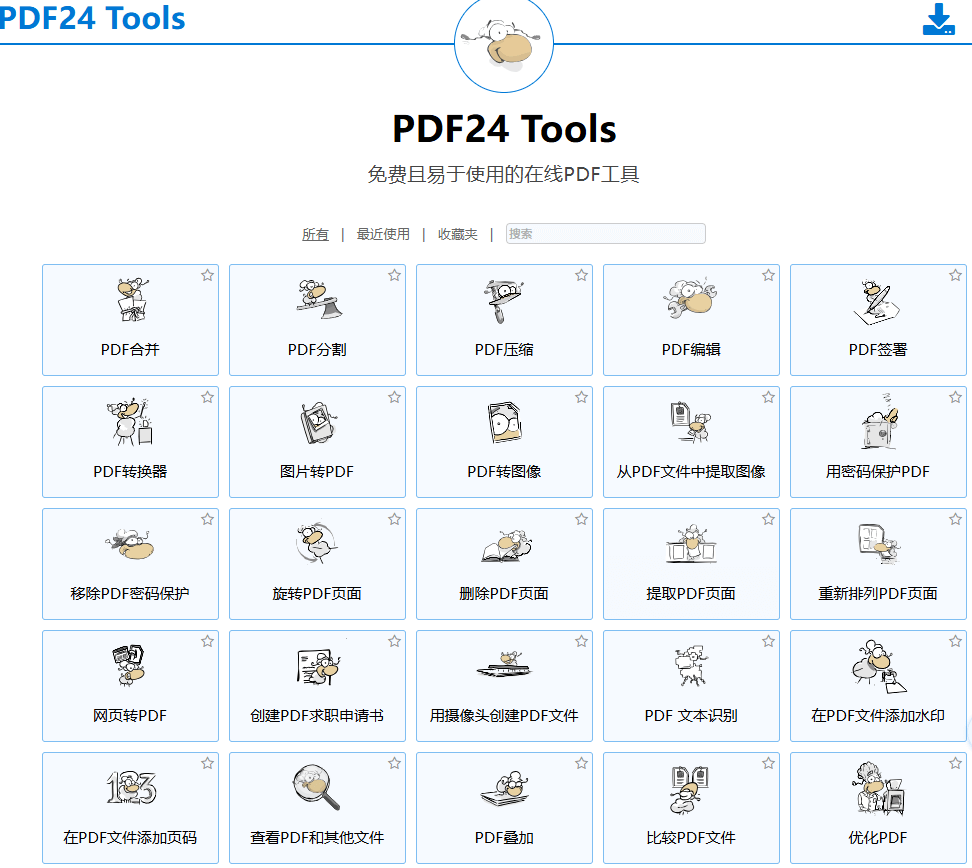Open the PDF转图像 tool icon
Screen dimensions: 972x868
(505, 422)
